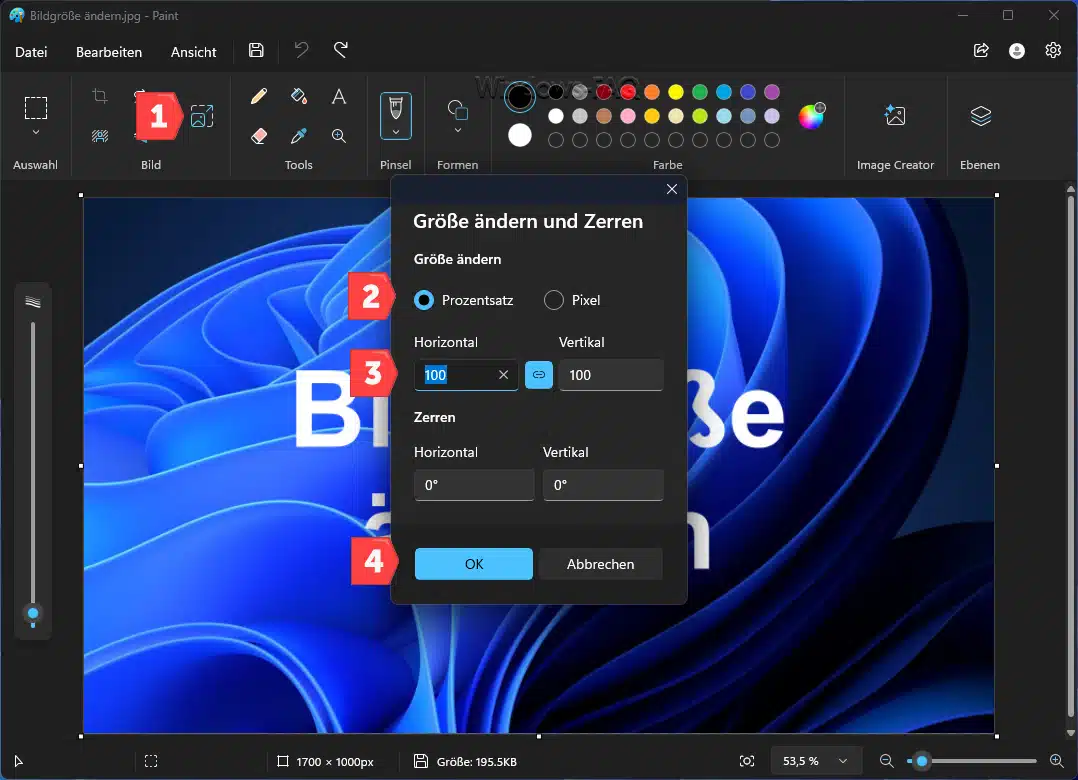Select the Text tool
This screenshot has width=1078, height=780.
coord(339,96)
